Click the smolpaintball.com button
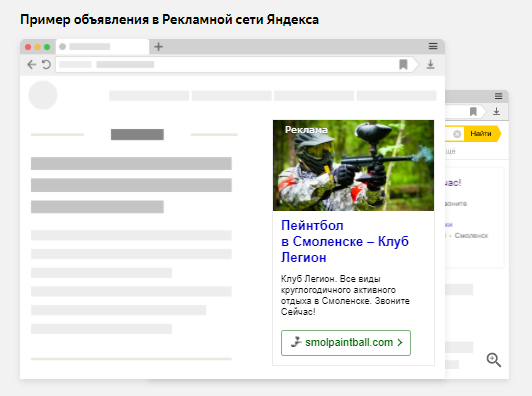This screenshot has width=532, height=396. (346, 343)
